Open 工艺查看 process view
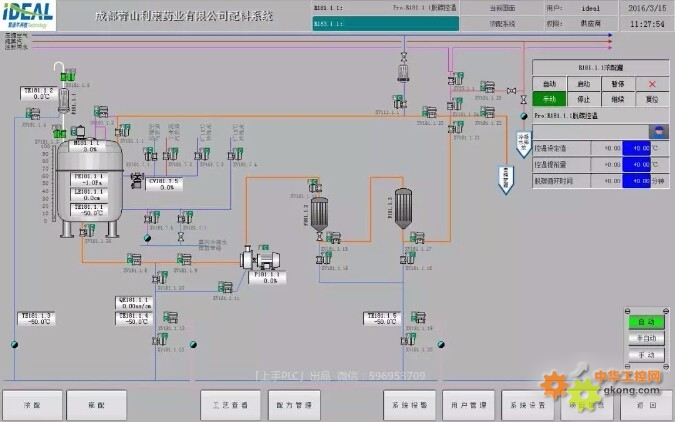The height and width of the screenshot is (422, 675). coord(230,405)
